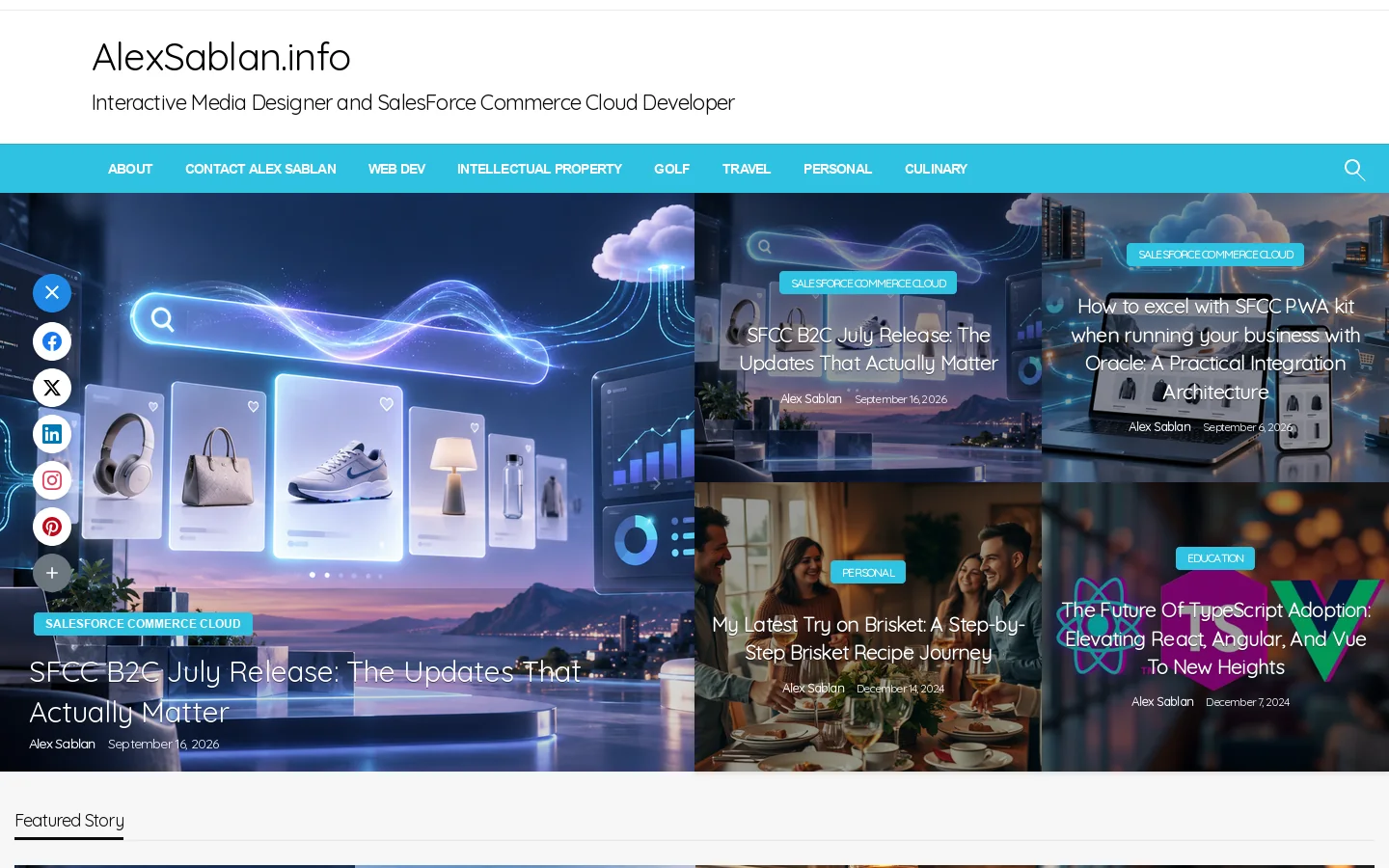Click Alex Sablan author on TypeScript card

click(x=1162, y=702)
